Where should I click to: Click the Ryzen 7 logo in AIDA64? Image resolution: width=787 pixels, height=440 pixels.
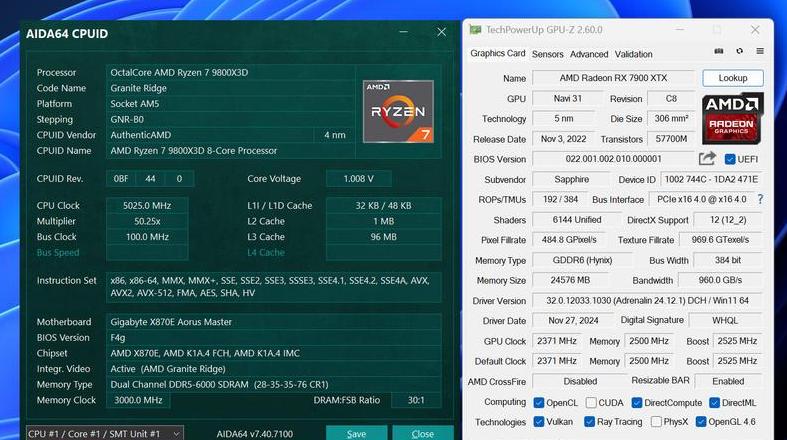tap(398, 111)
